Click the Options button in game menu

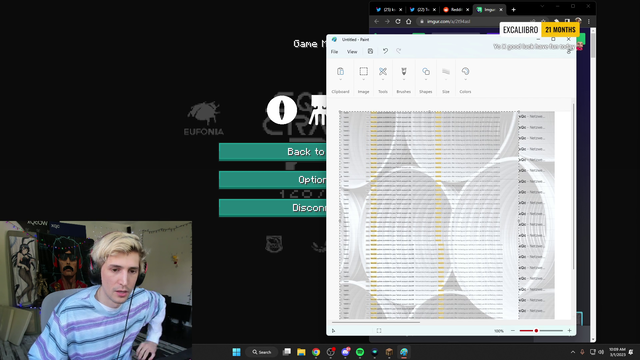click(x=272, y=180)
